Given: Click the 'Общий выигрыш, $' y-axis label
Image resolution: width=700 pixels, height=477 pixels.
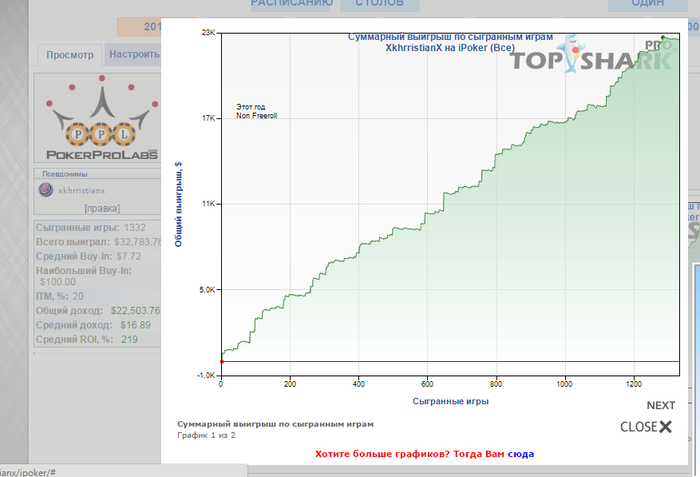Looking at the screenshot, I should [x=178, y=204].
